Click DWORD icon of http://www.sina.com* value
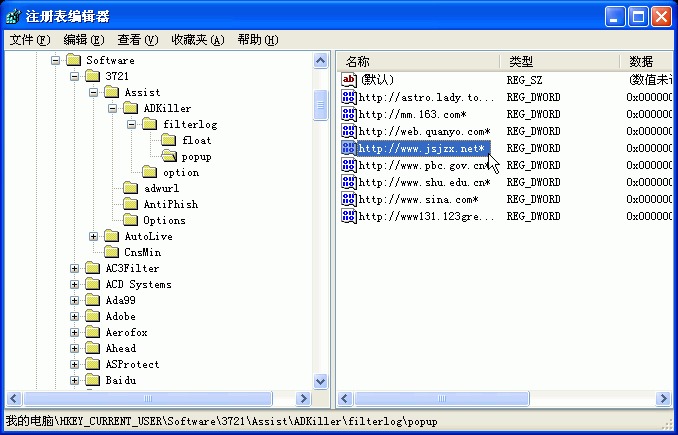678x435 pixels. click(349, 199)
